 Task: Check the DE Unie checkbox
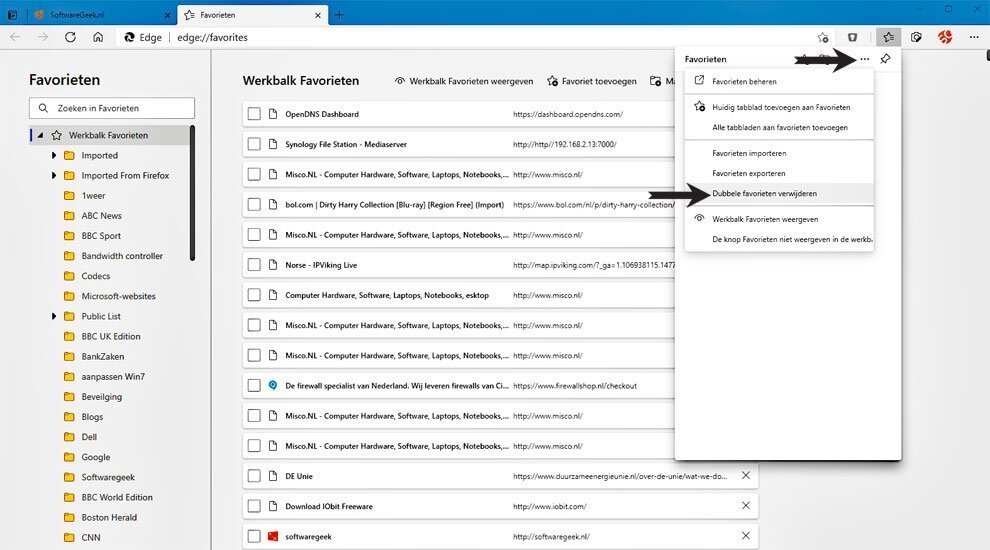(x=254, y=475)
